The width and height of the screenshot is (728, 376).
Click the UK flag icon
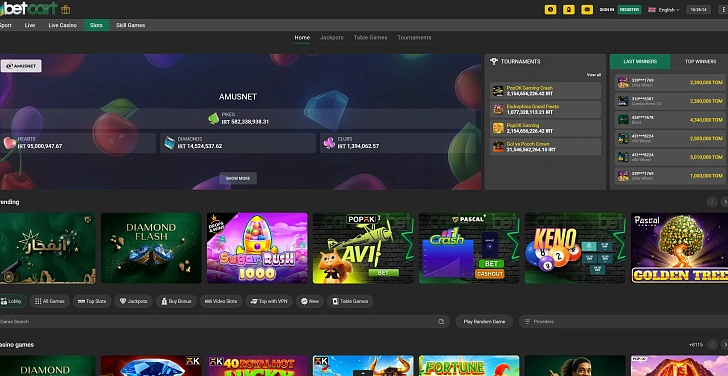coord(651,9)
